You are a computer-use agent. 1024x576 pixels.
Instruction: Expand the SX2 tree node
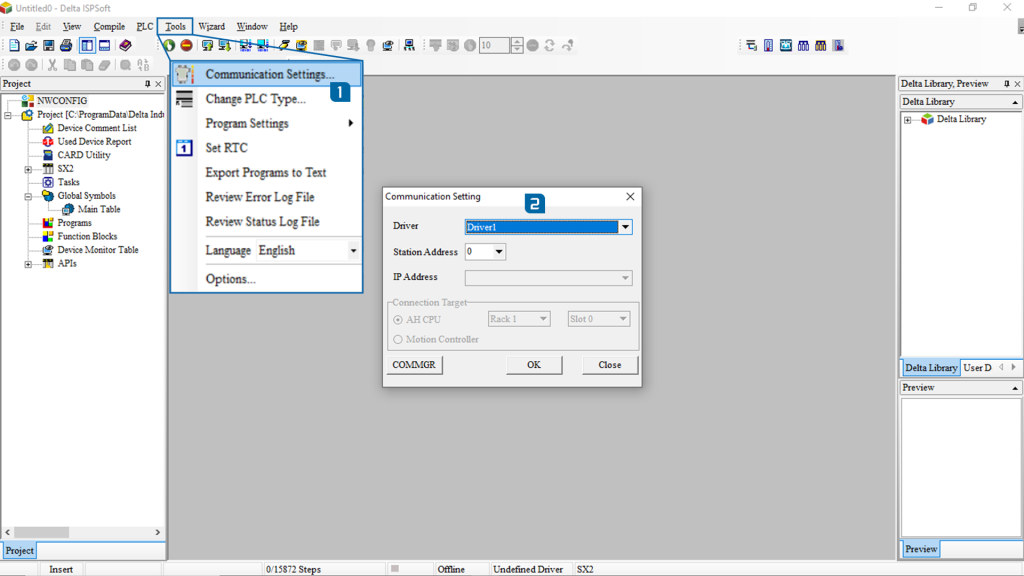coord(28,169)
